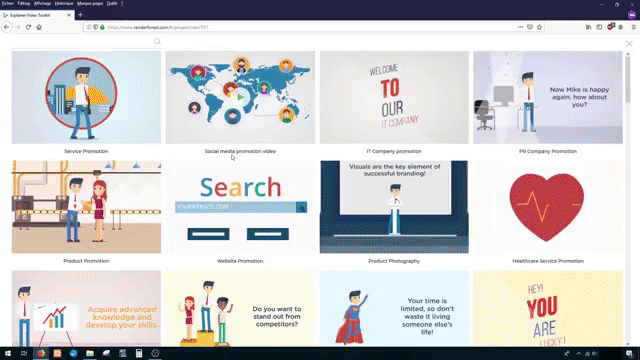Bookmark this page with the star icon

pyautogui.click(x=539, y=27)
